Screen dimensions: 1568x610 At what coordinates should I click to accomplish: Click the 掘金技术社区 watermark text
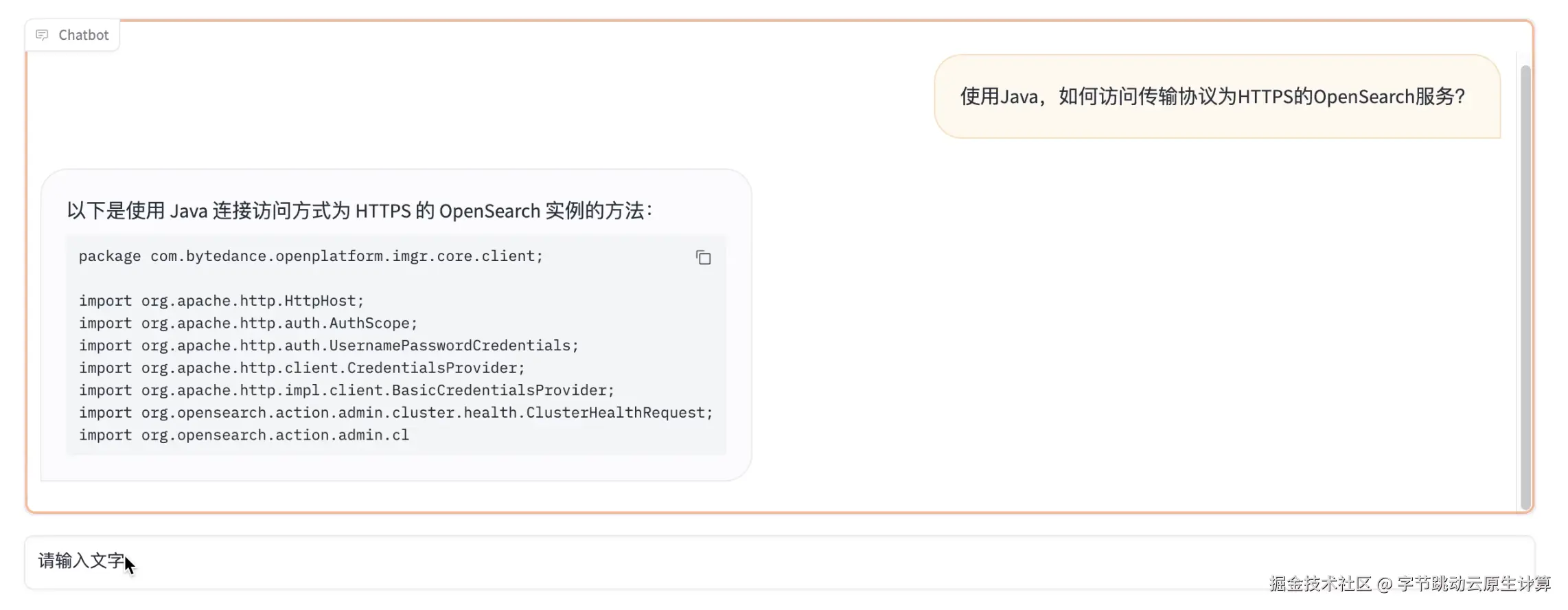click(x=1319, y=584)
